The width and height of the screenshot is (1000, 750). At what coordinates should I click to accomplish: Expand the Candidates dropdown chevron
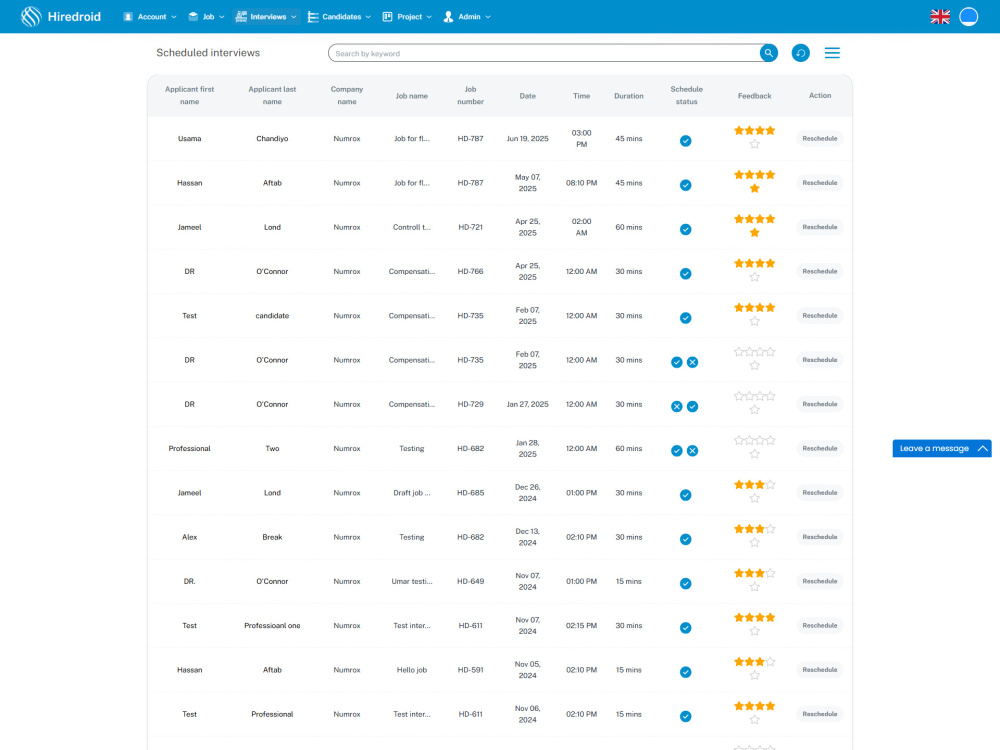click(x=368, y=17)
